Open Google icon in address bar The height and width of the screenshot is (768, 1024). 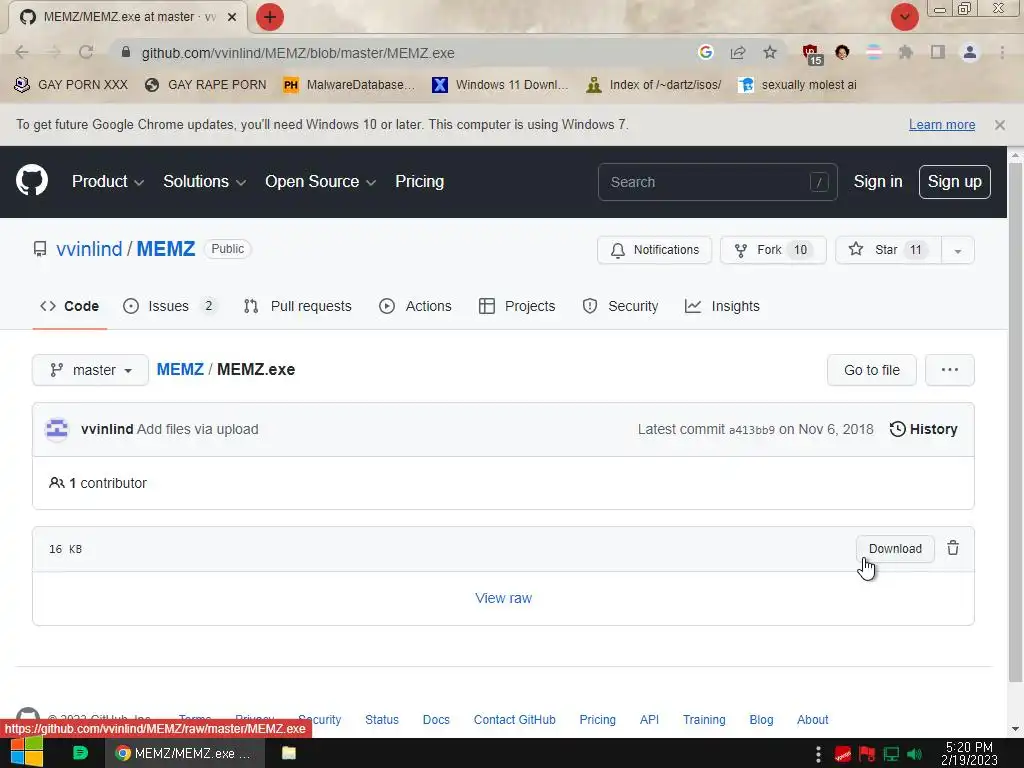coord(705,52)
